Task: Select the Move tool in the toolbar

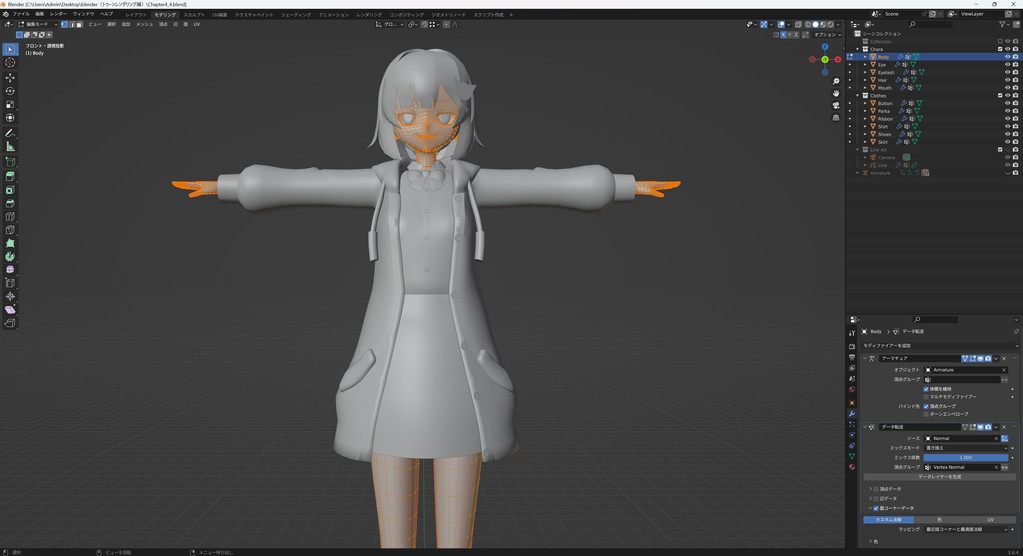Action: pyautogui.click(x=10, y=77)
